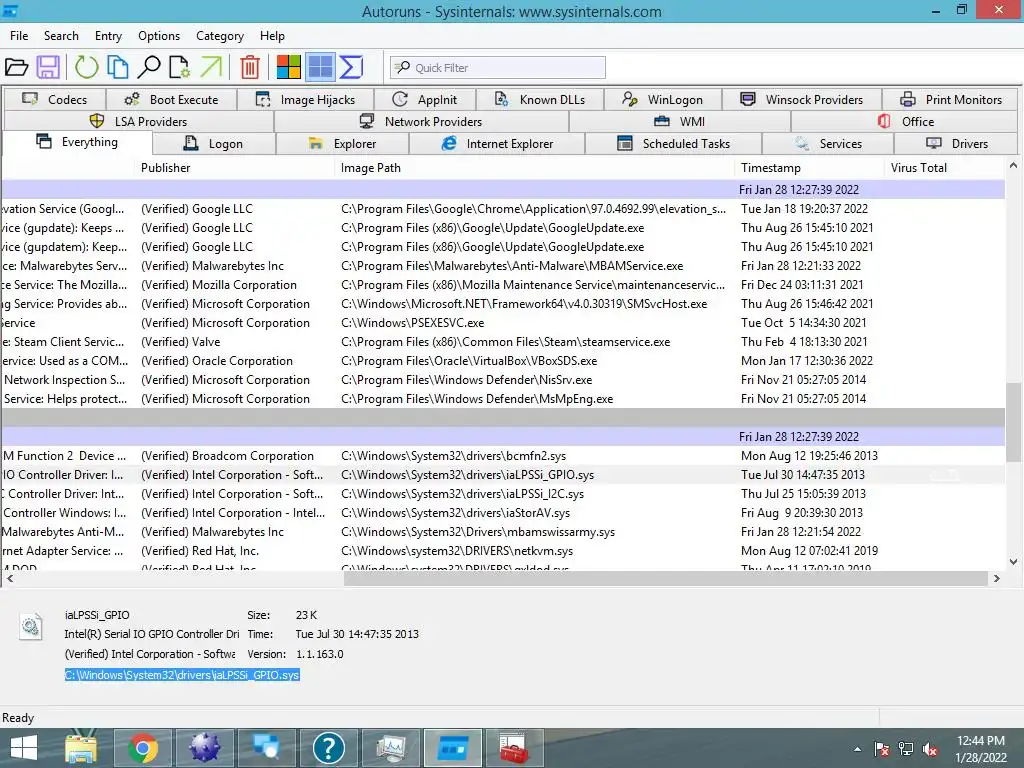The image size is (1024, 768).
Task: Open File Explorer from the taskbar
Action: point(81,748)
